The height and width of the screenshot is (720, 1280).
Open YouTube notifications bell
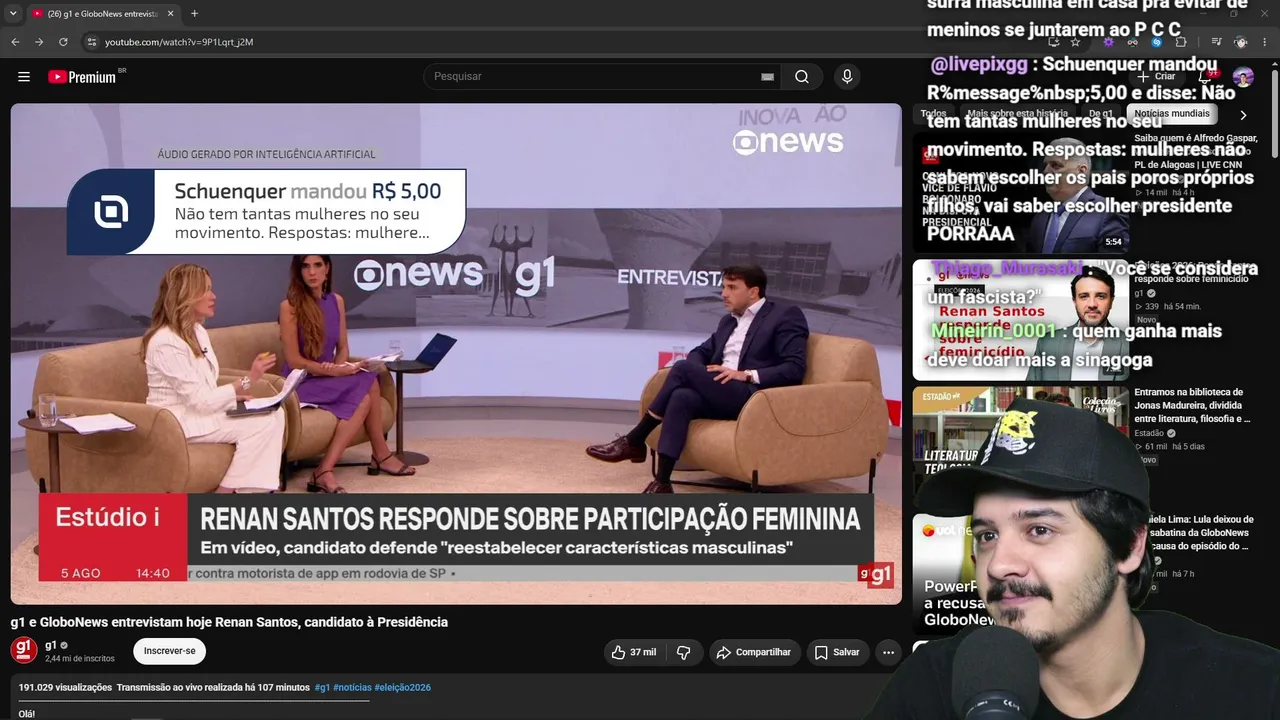(x=1207, y=77)
